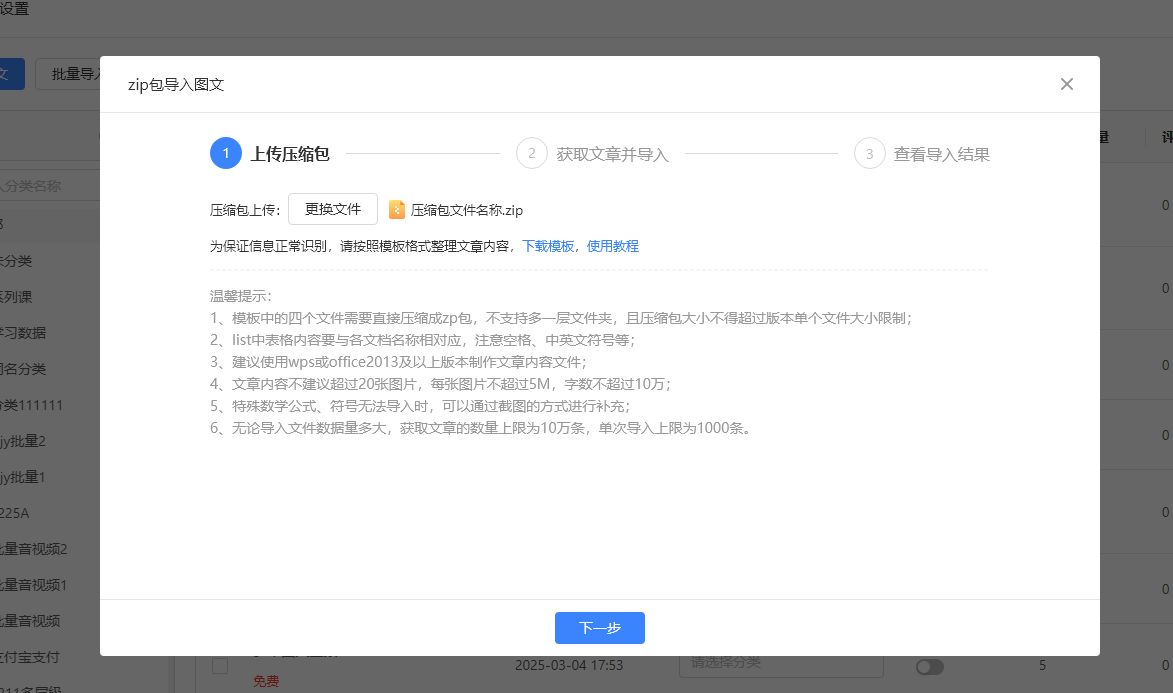Select the 学习数据 category in sidebar
Screen dimensions: 1173x693
25,333
